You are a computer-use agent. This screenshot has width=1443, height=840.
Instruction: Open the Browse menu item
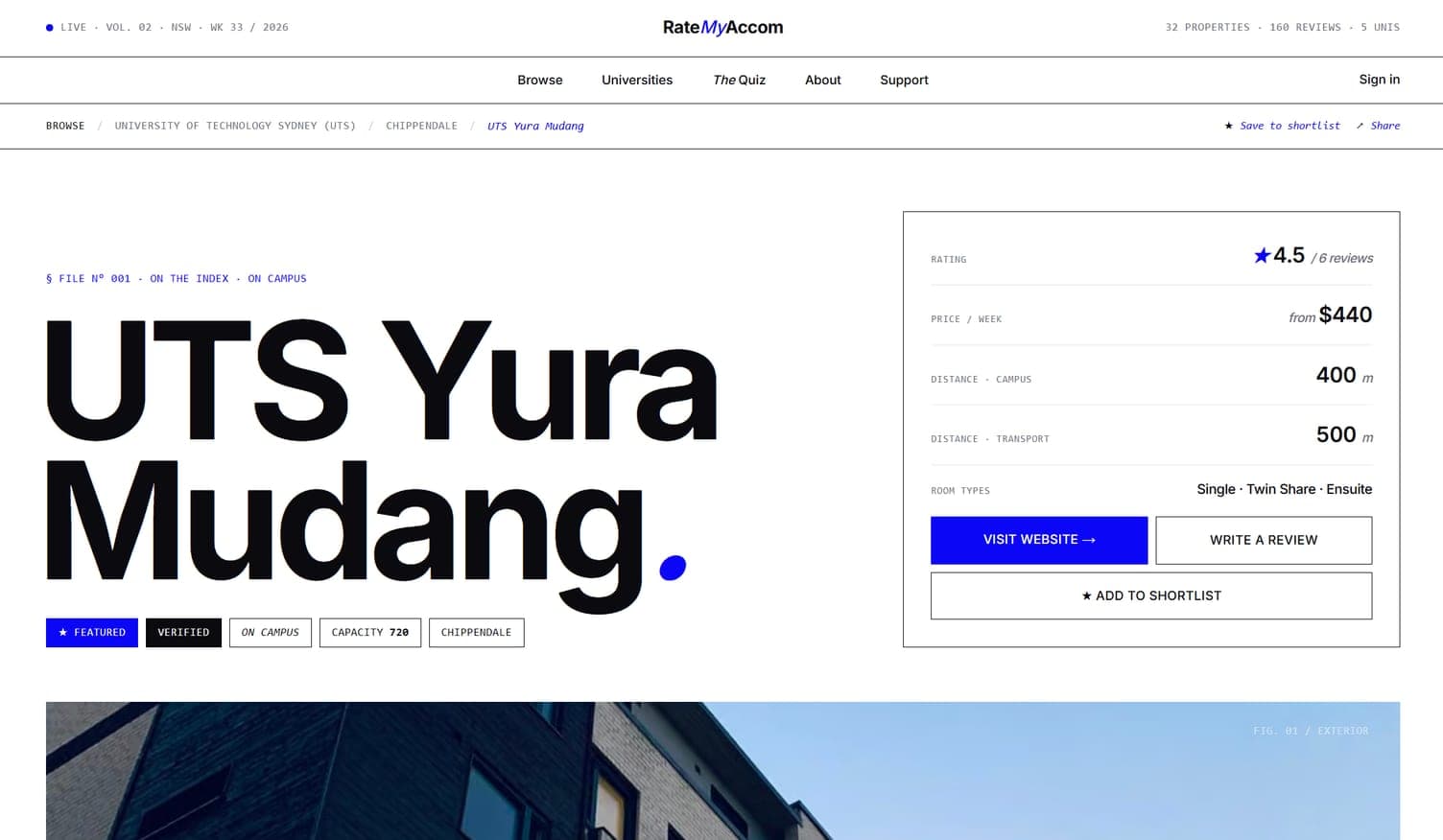(540, 80)
